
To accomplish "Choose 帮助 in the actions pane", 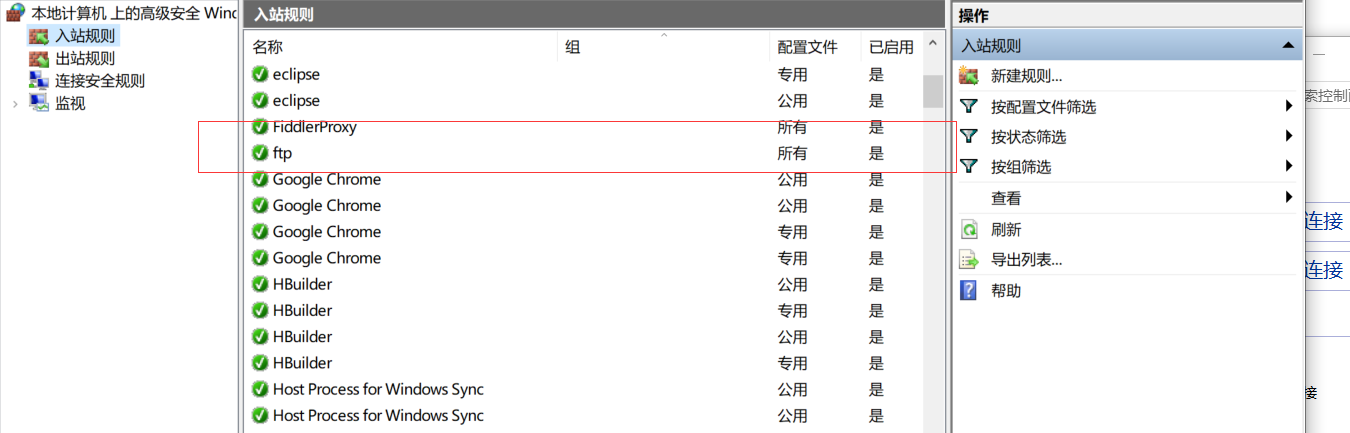I will pos(1006,291).
